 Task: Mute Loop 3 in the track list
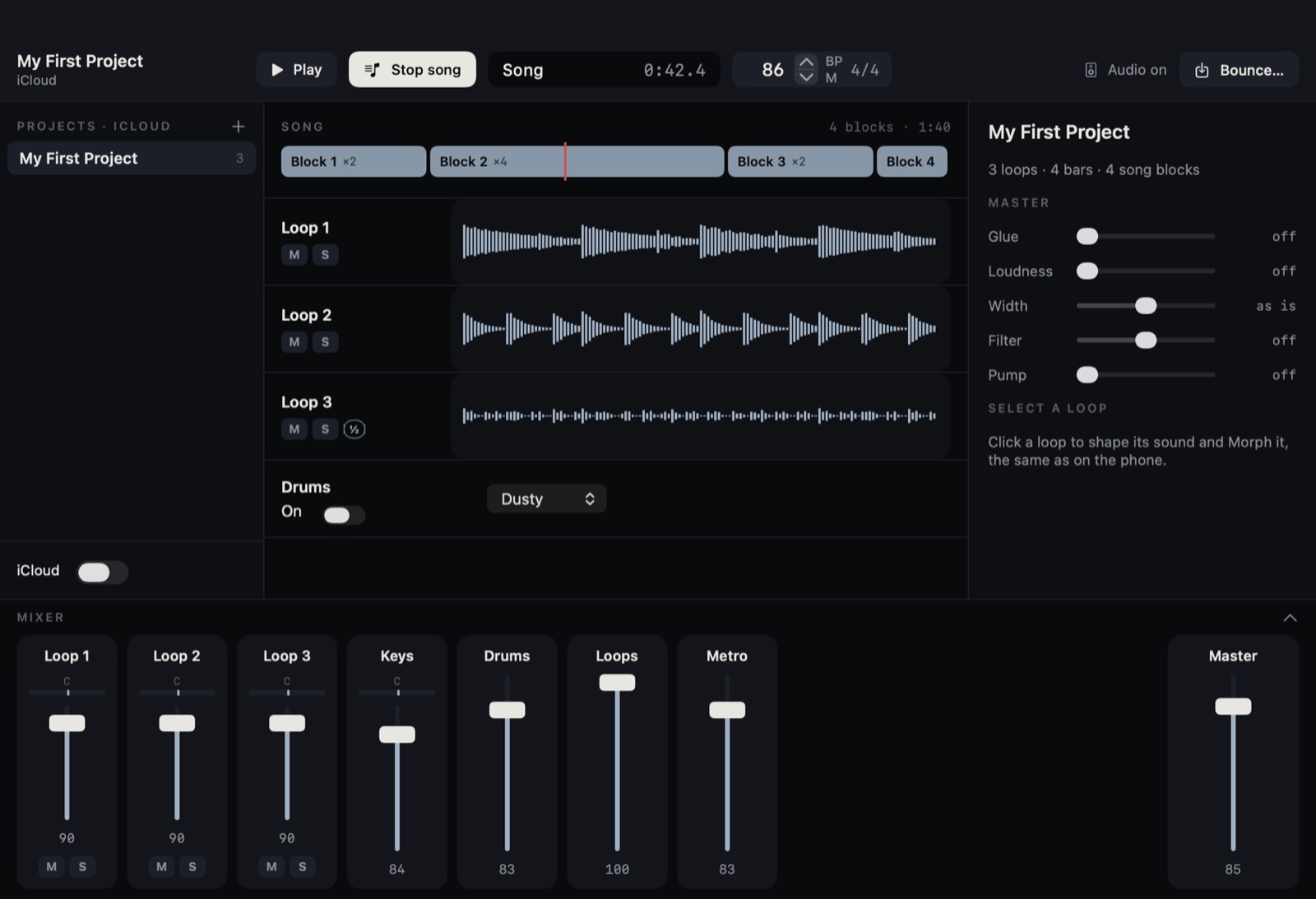[294, 429]
